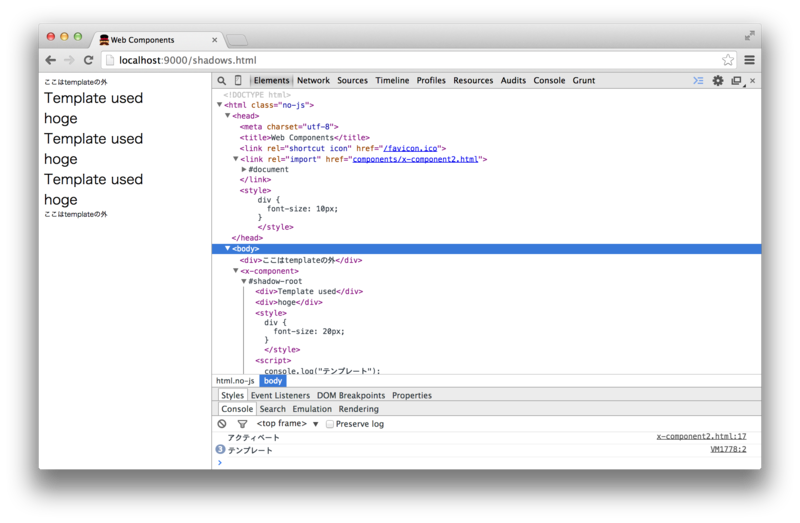Image resolution: width=800 pixels, height=523 pixels.
Task: Select the title Web Components line
Action: point(305,138)
